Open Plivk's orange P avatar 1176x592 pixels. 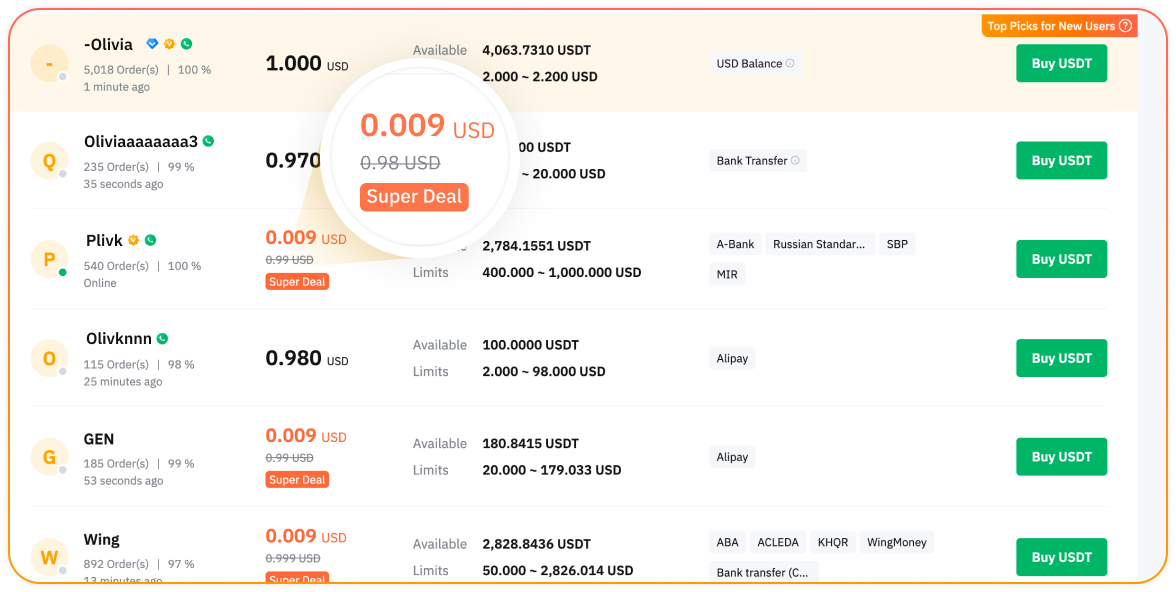pyautogui.click(x=49, y=259)
